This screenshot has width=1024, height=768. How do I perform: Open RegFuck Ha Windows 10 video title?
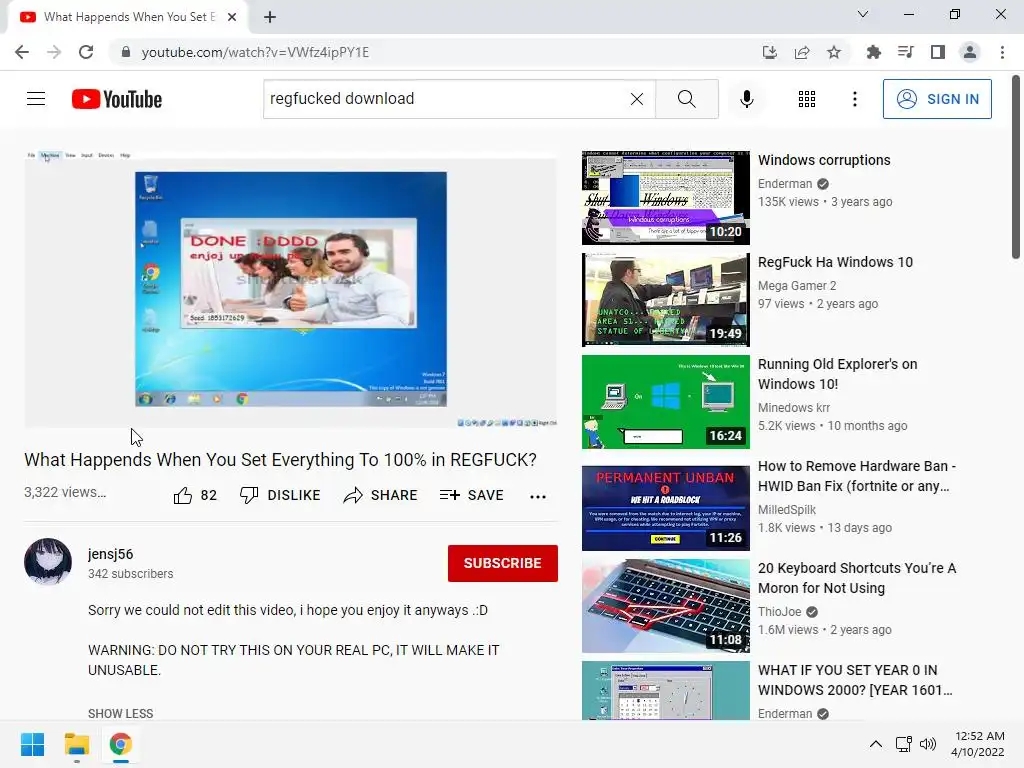[x=835, y=262]
